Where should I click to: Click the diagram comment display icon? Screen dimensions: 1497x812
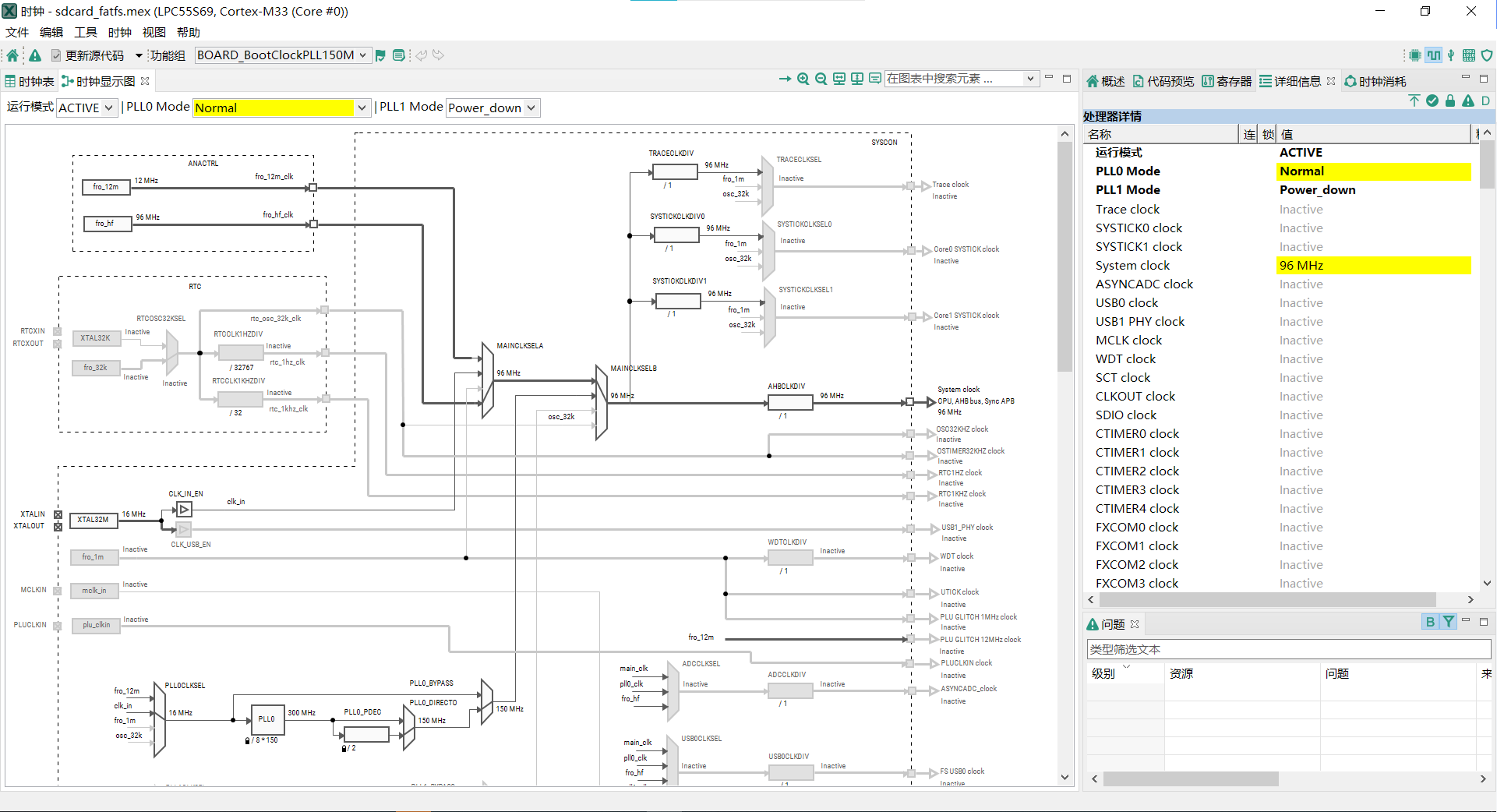pos(875,79)
